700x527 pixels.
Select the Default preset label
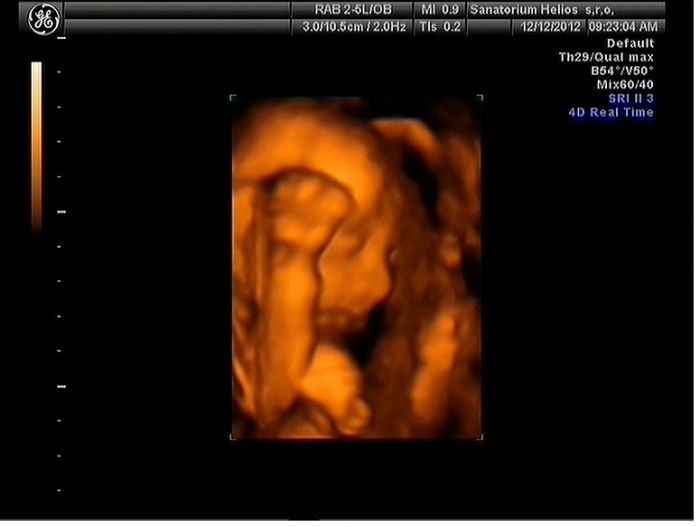(x=630, y=44)
